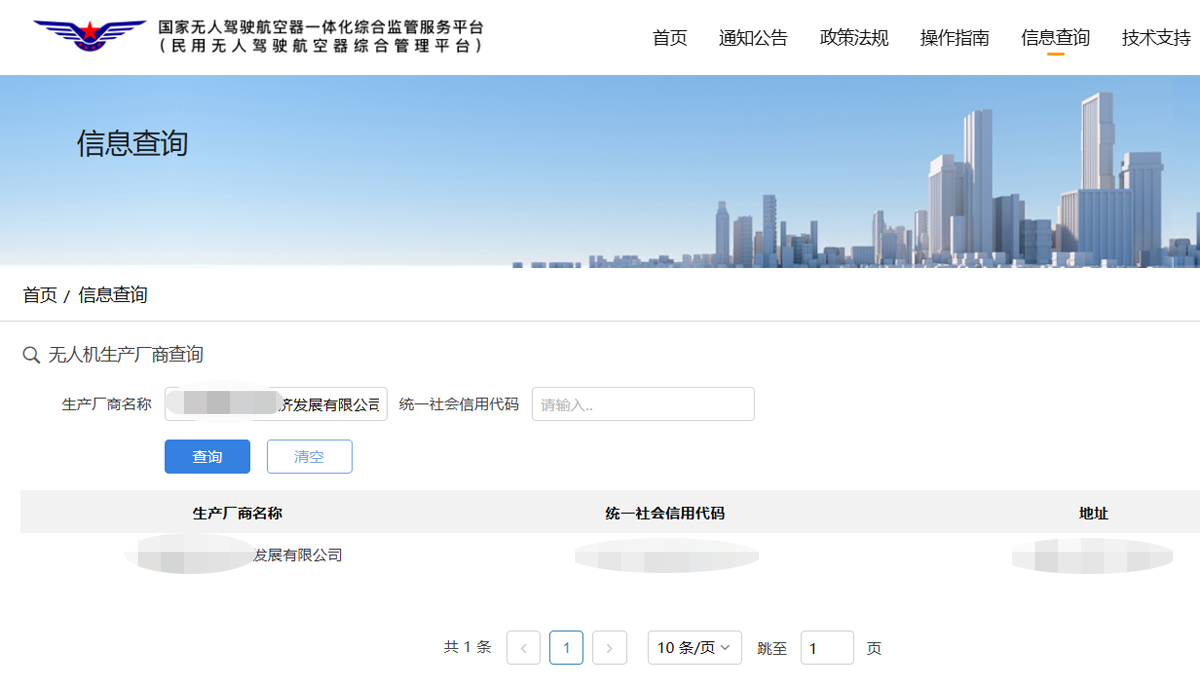Open the 政策法规 menu item

(854, 38)
